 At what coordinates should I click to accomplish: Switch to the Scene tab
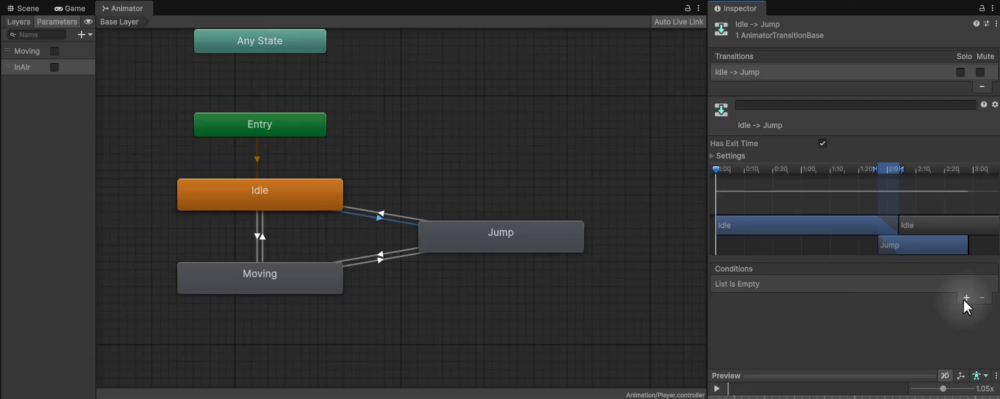(24, 8)
